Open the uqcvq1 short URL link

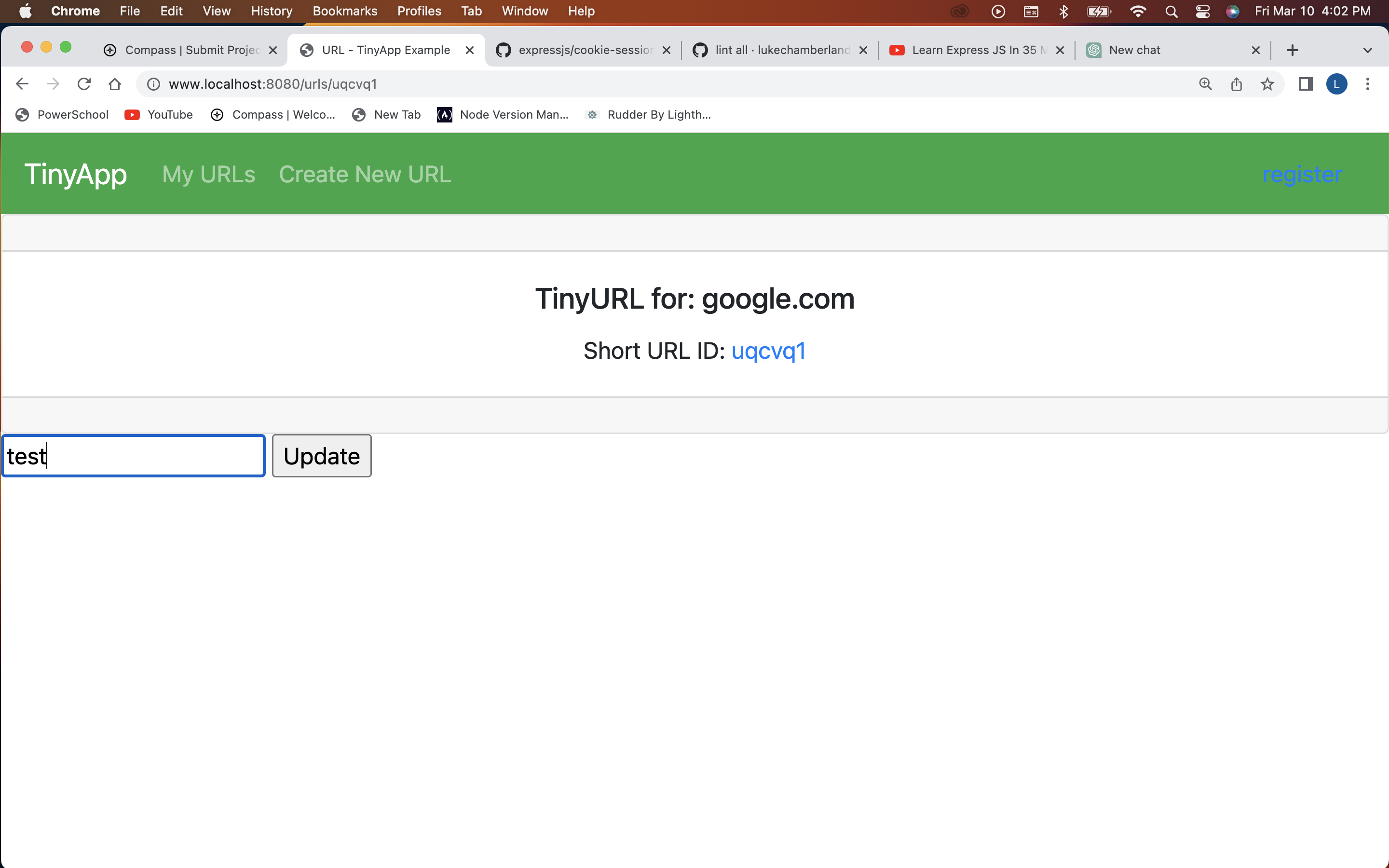pos(769,350)
